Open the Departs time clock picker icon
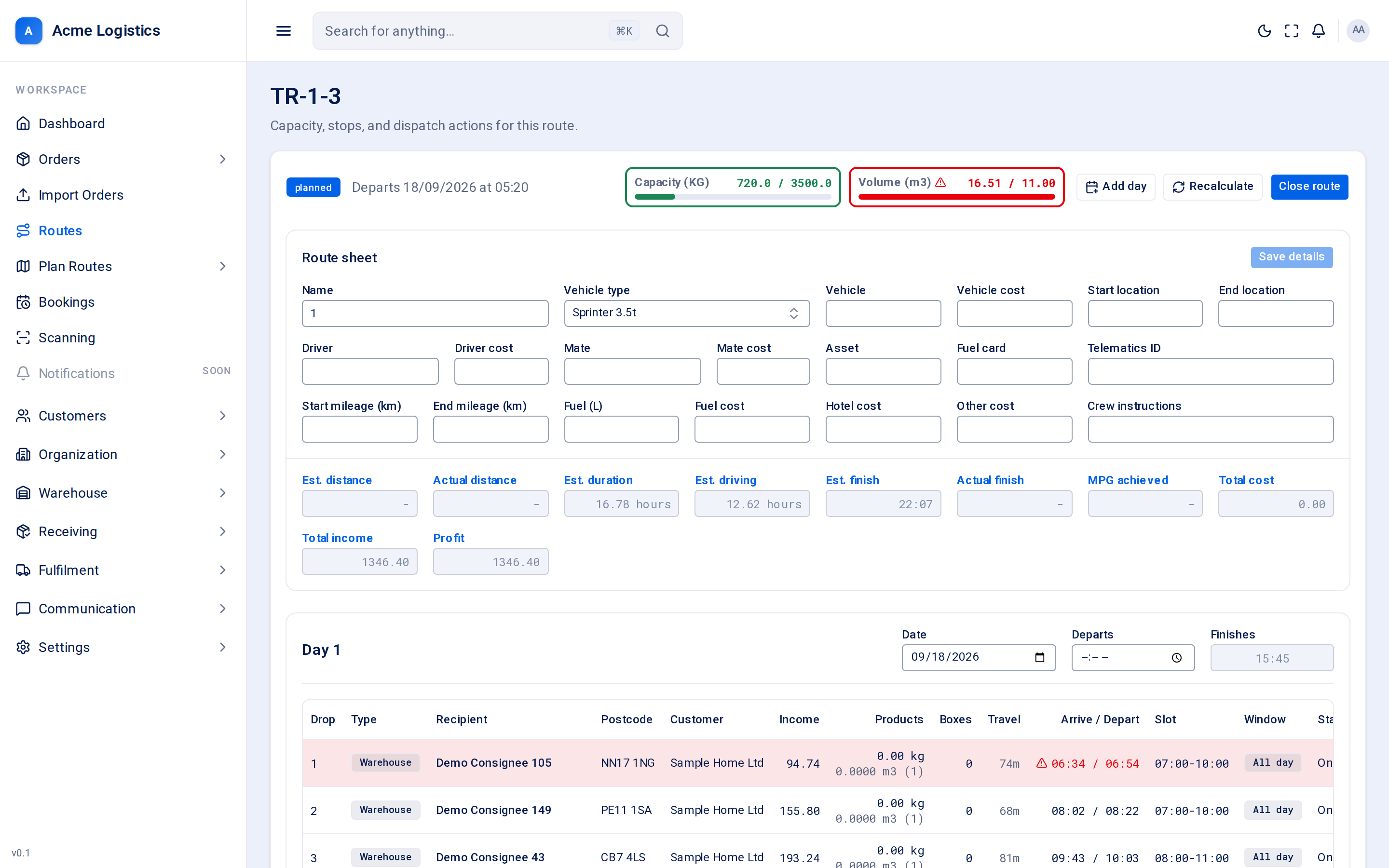 [1177, 658]
